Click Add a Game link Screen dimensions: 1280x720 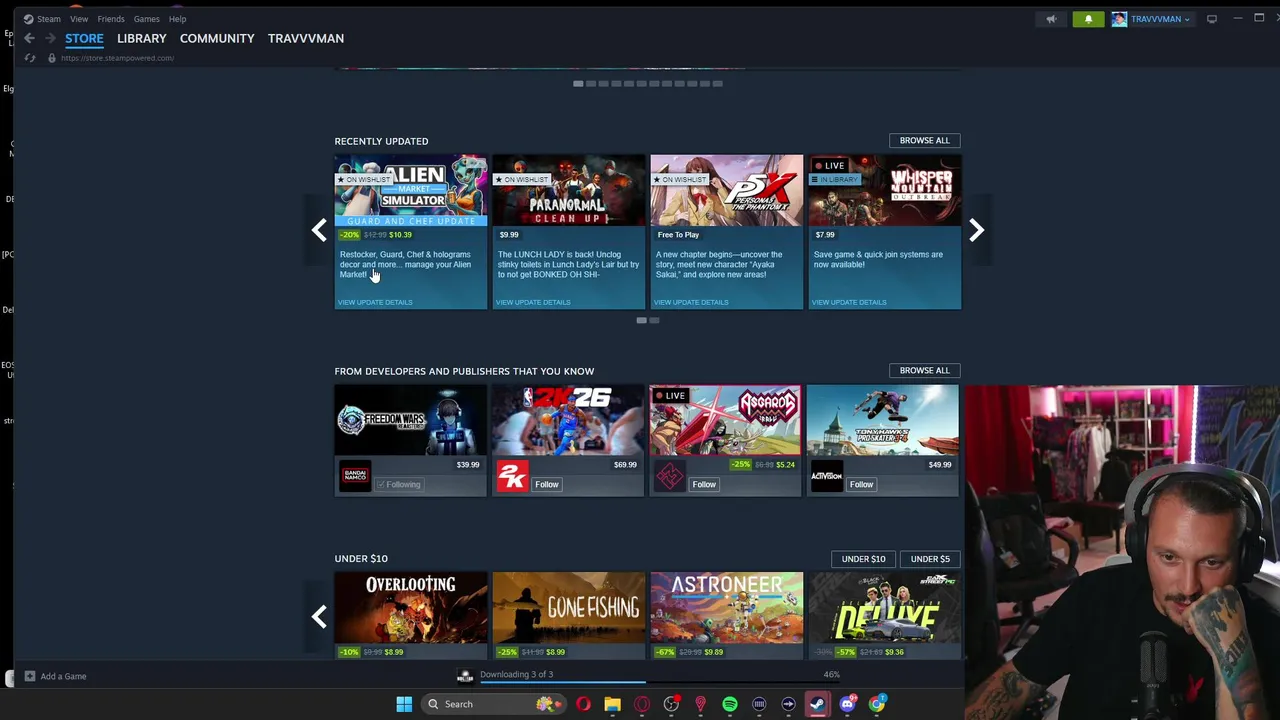tap(63, 676)
